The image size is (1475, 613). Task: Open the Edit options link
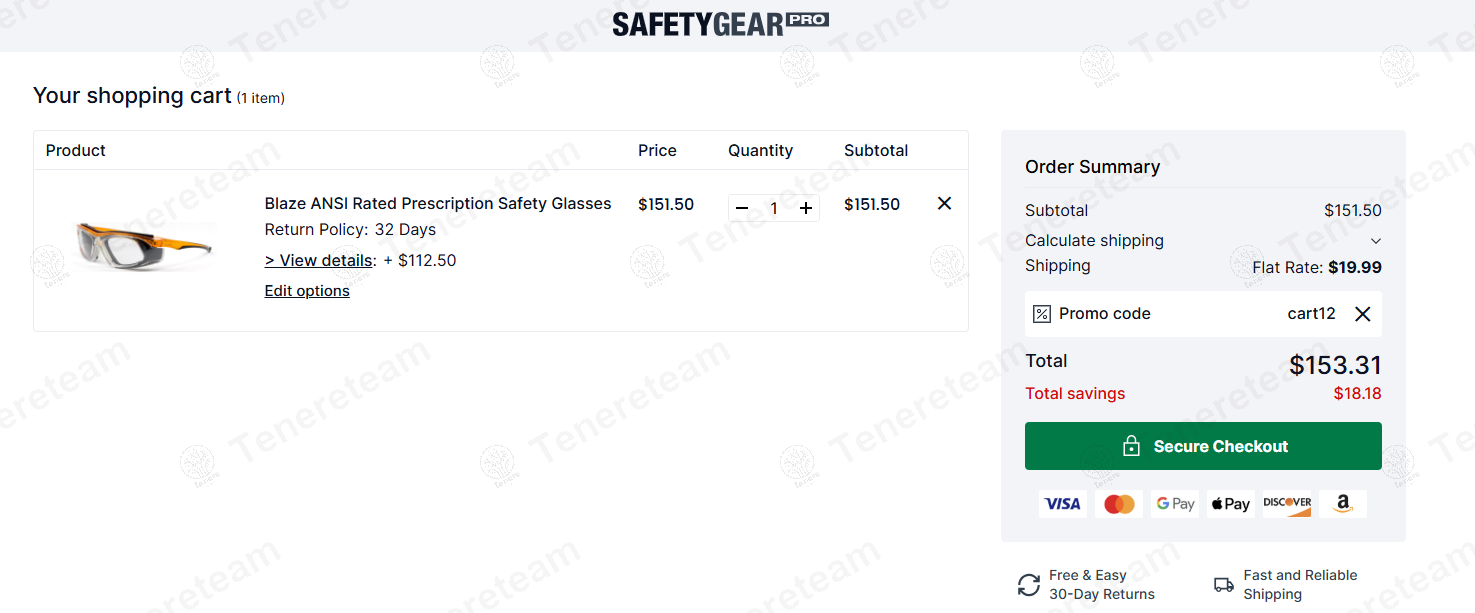pos(307,291)
